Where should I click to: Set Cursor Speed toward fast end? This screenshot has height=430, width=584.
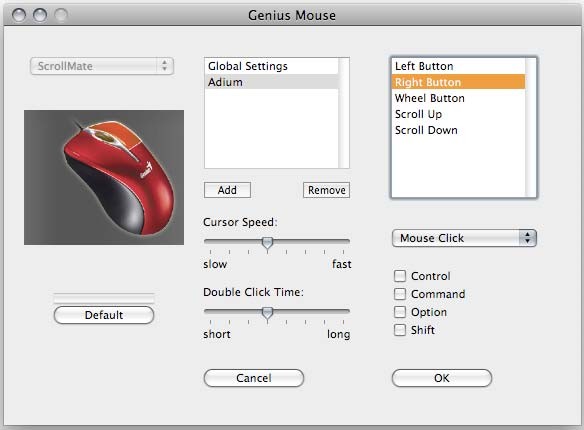pos(343,241)
